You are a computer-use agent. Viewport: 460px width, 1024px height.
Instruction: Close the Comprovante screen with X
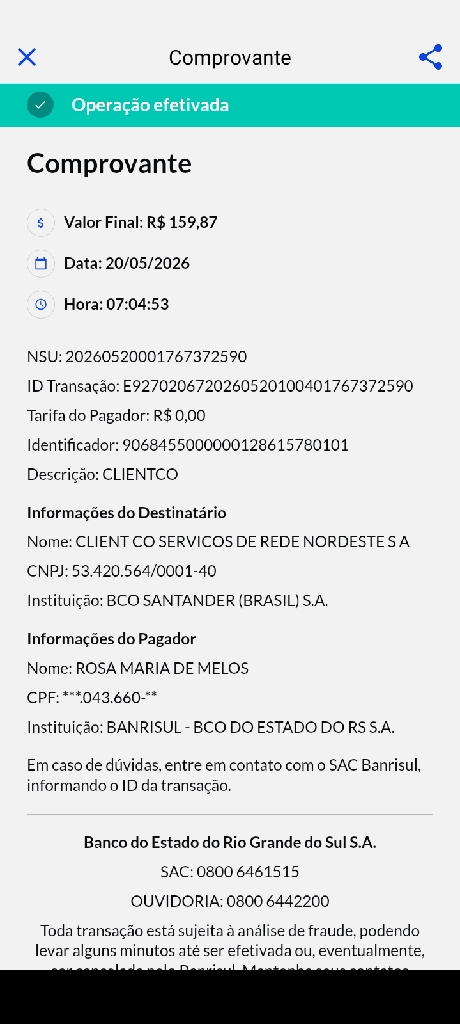(27, 57)
